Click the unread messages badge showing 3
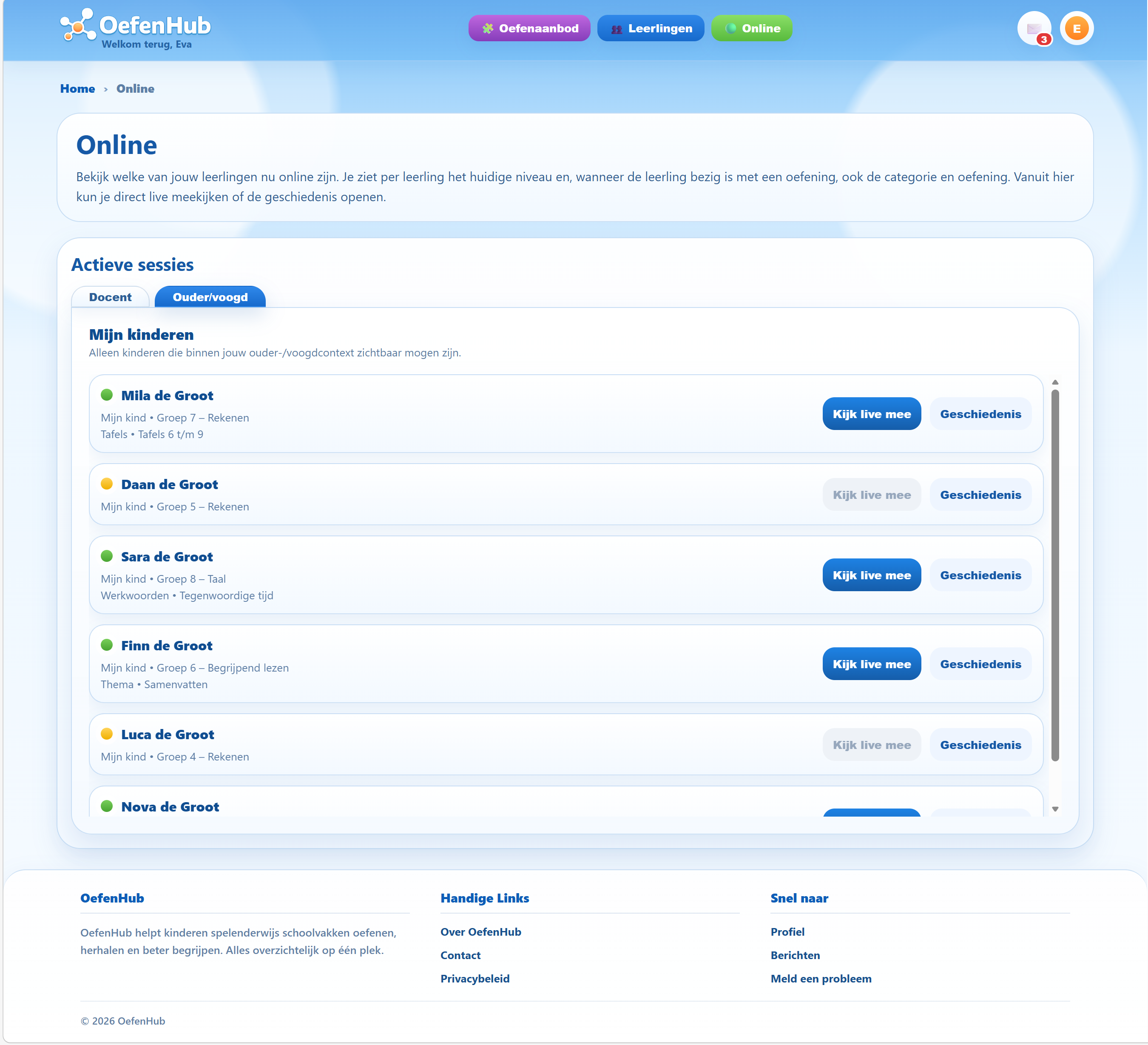The height and width of the screenshot is (1045, 1148). [x=1043, y=39]
